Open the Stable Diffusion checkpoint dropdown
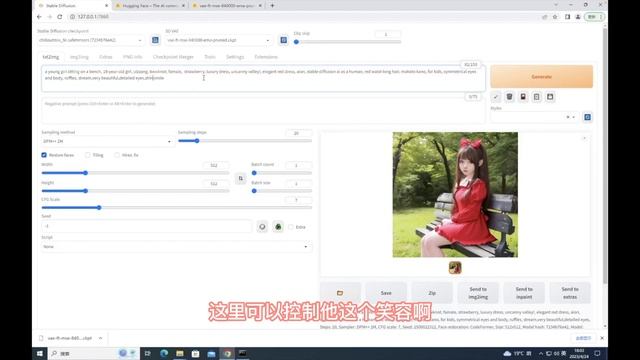 tap(90, 40)
